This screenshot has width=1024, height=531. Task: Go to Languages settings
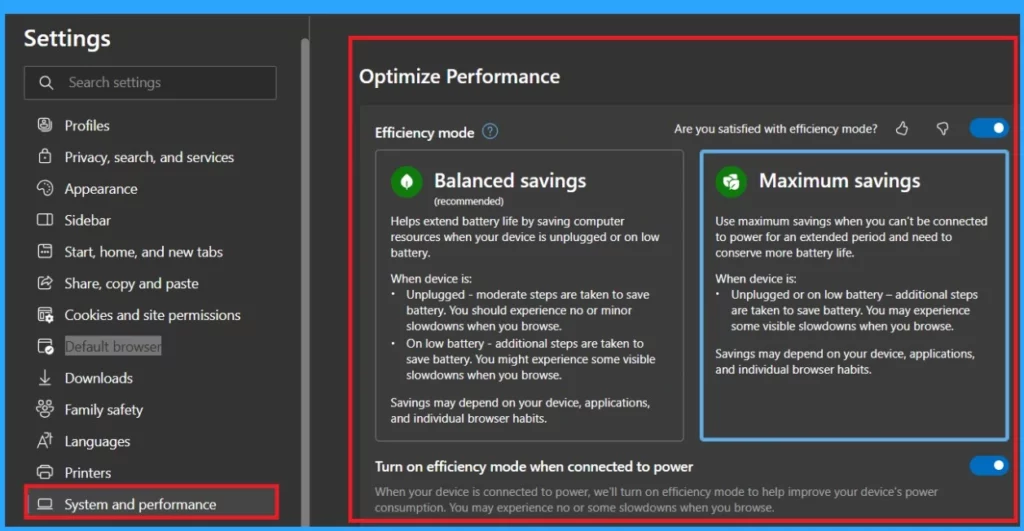coord(97,442)
